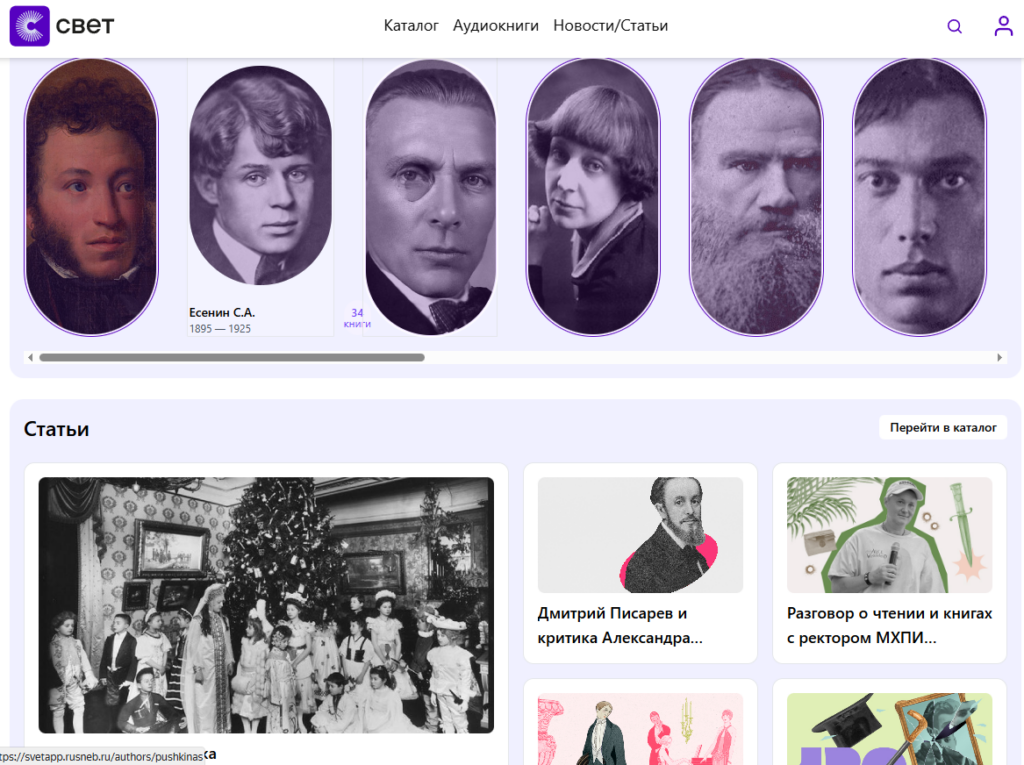Open search with the magnifier icon

(954, 27)
